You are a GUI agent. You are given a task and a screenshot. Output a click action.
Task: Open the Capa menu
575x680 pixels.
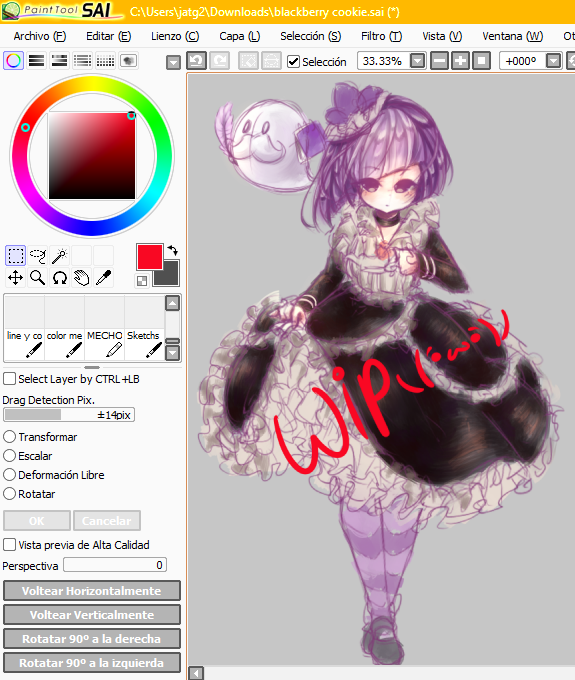(240, 36)
